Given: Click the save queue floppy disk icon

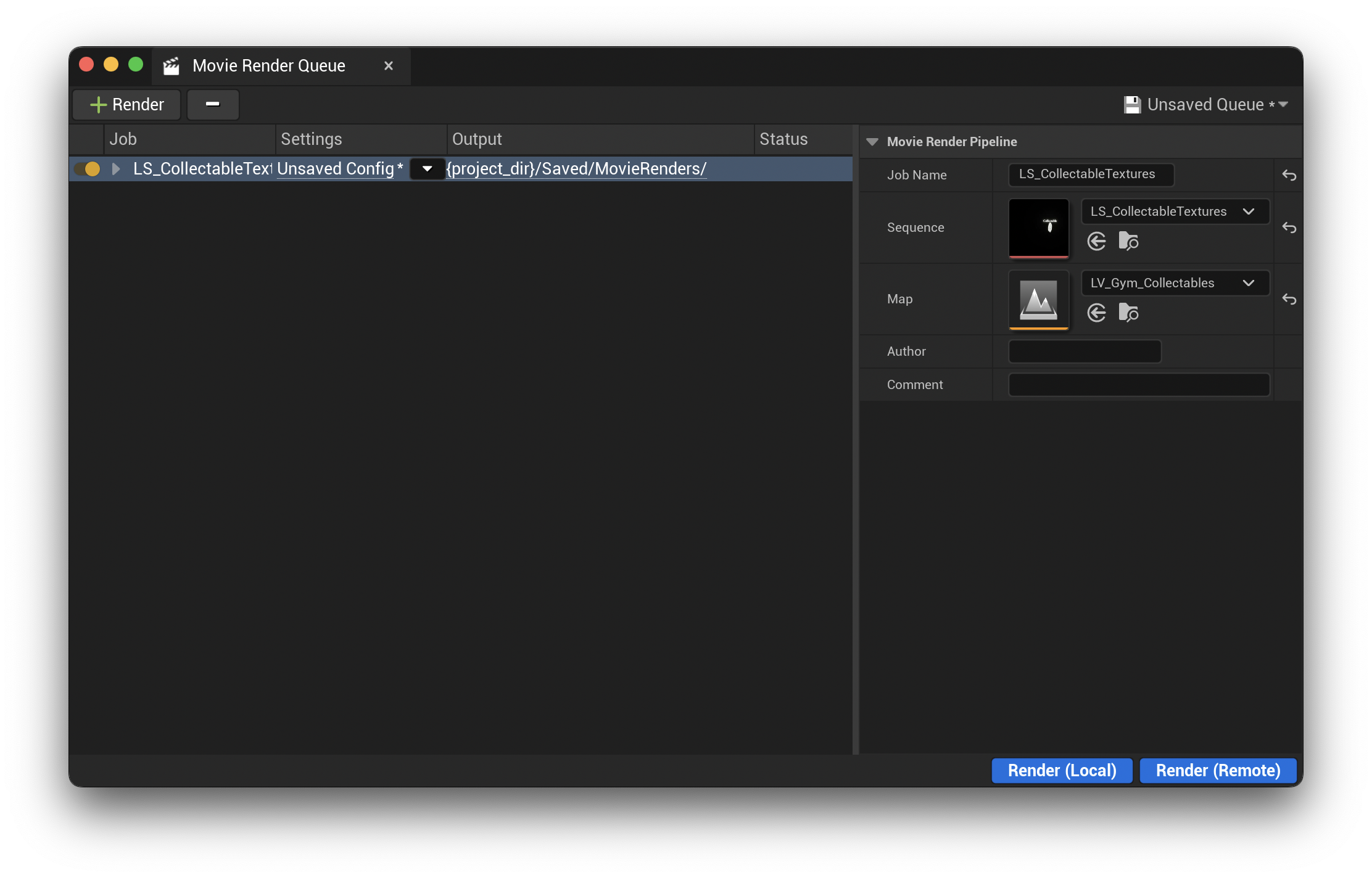Looking at the screenshot, I should click(1133, 104).
